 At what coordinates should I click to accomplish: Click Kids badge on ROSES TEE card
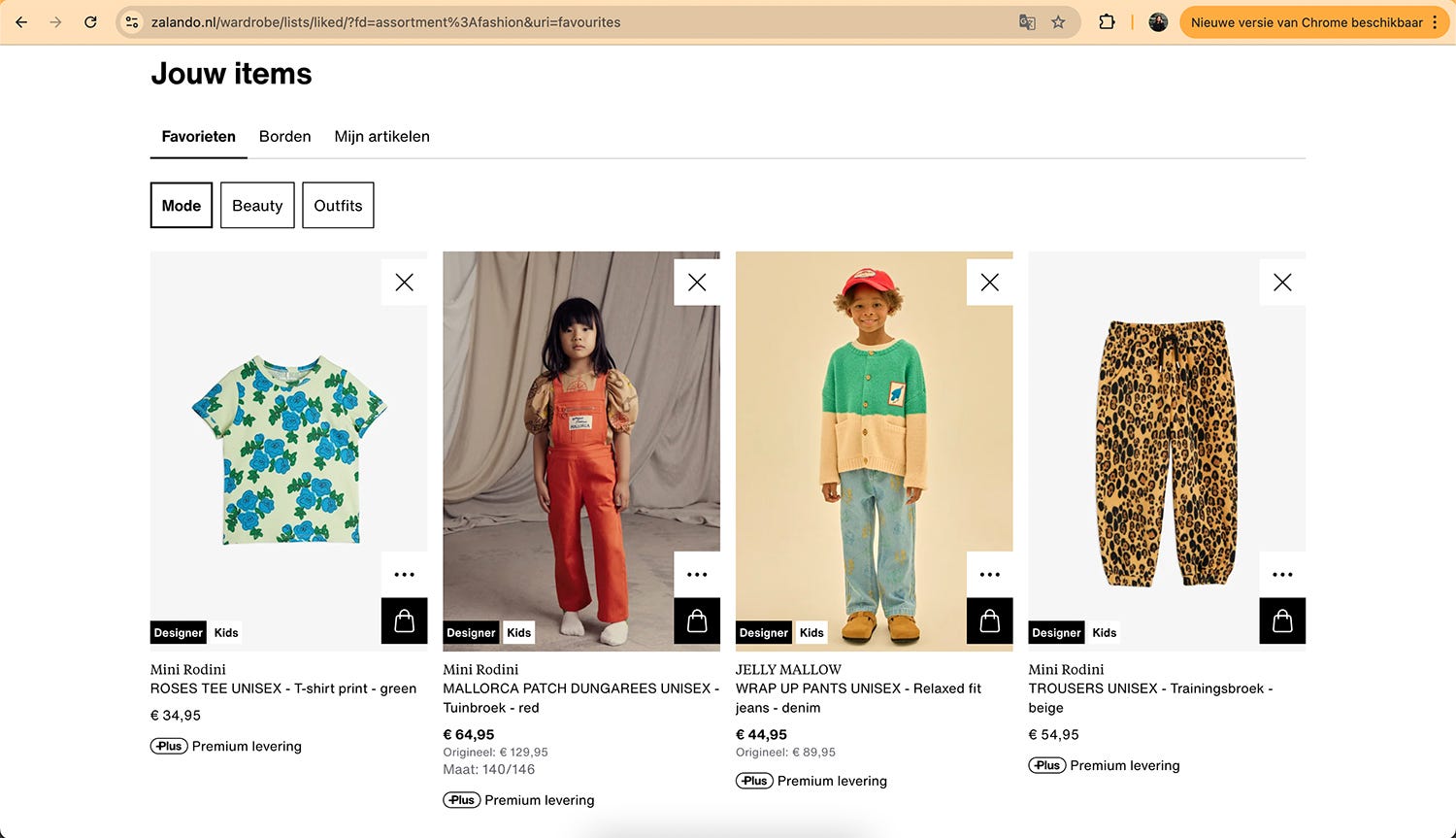(x=226, y=633)
